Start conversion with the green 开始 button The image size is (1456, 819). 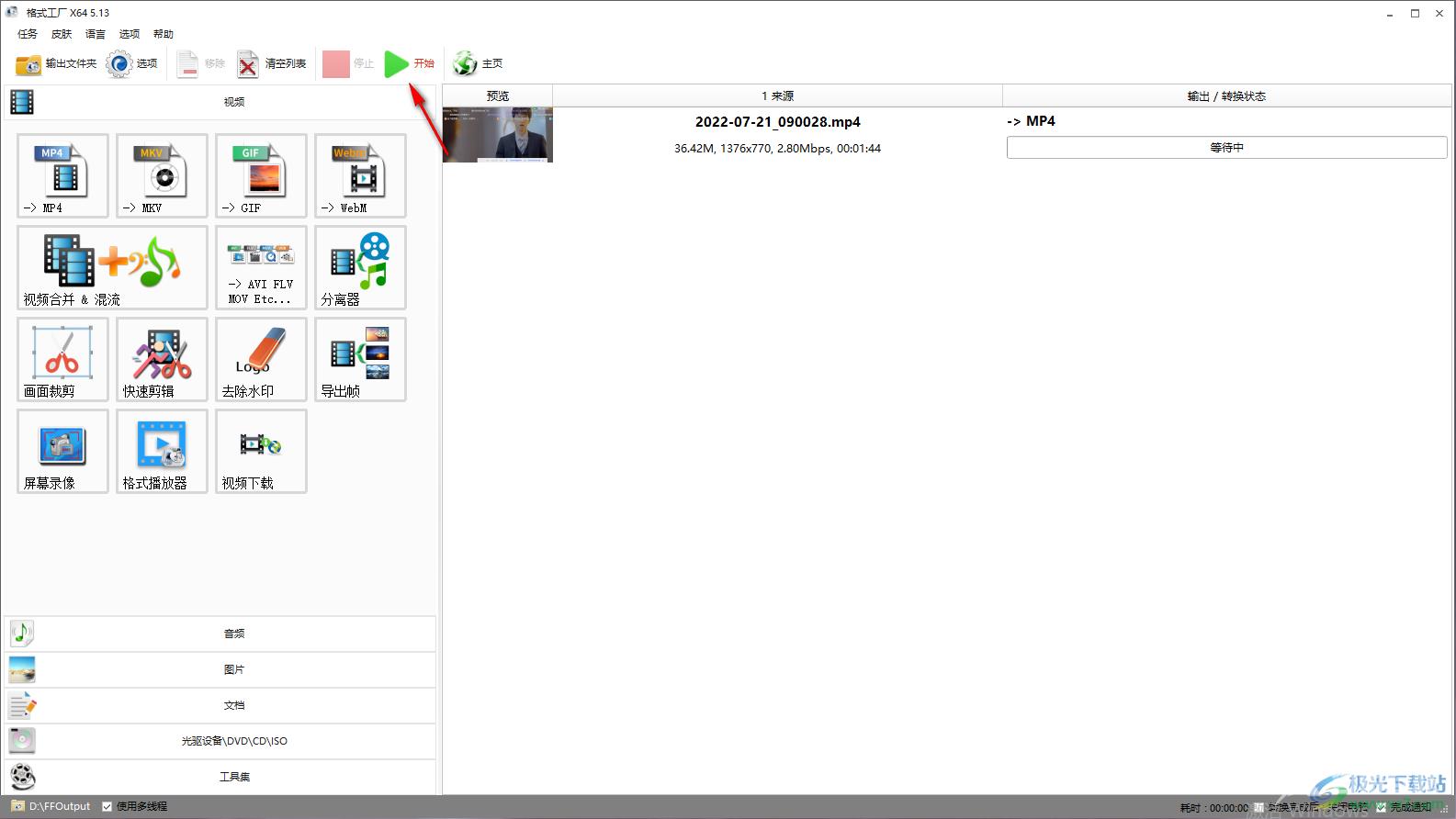point(409,63)
